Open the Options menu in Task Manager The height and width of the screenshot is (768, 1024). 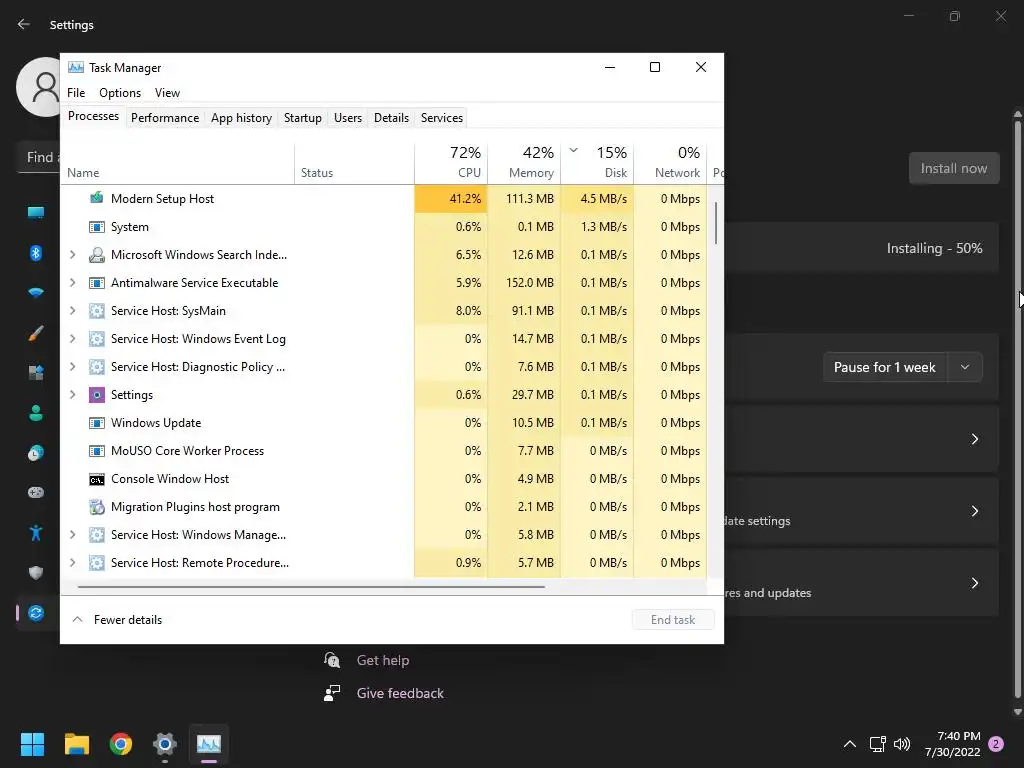coord(120,93)
